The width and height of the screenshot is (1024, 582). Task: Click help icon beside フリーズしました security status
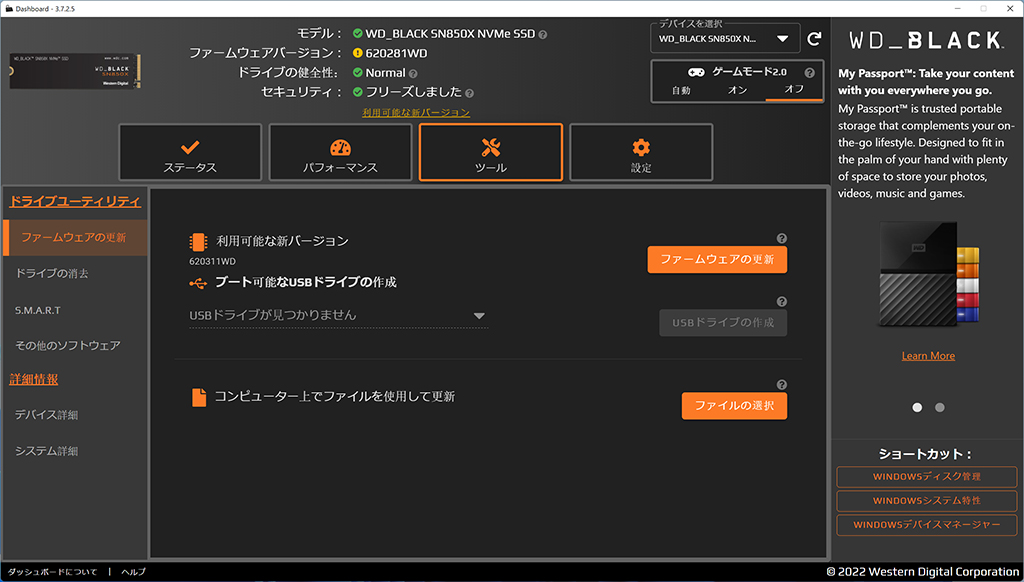point(470,93)
